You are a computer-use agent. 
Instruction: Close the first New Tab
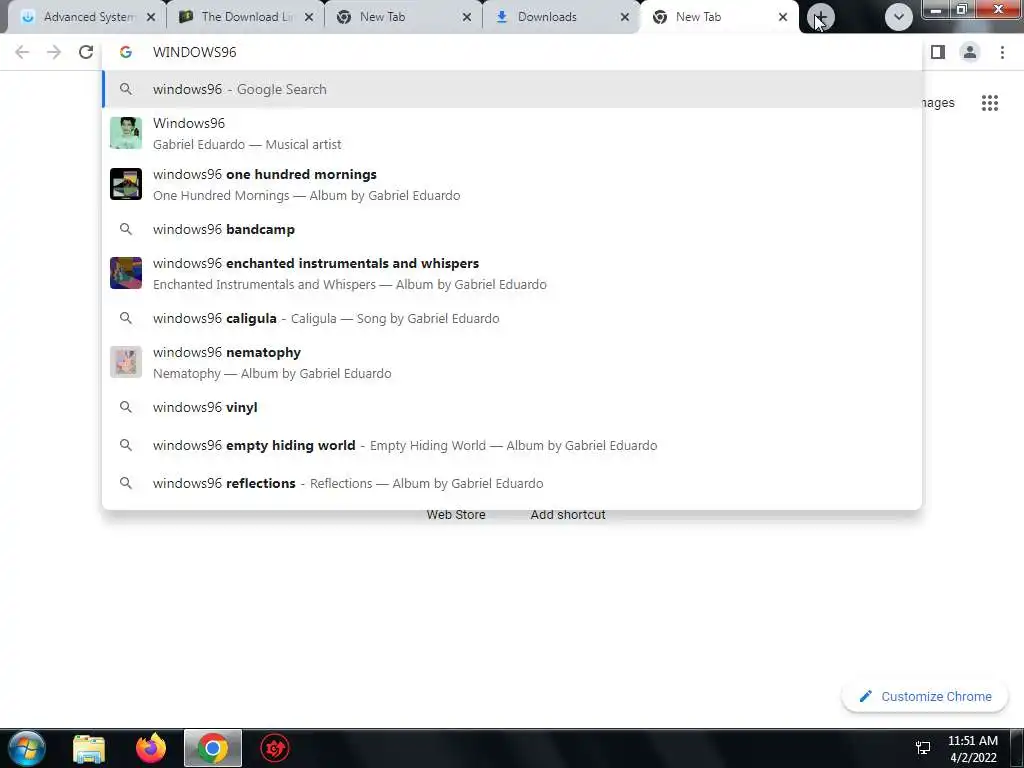467,17
